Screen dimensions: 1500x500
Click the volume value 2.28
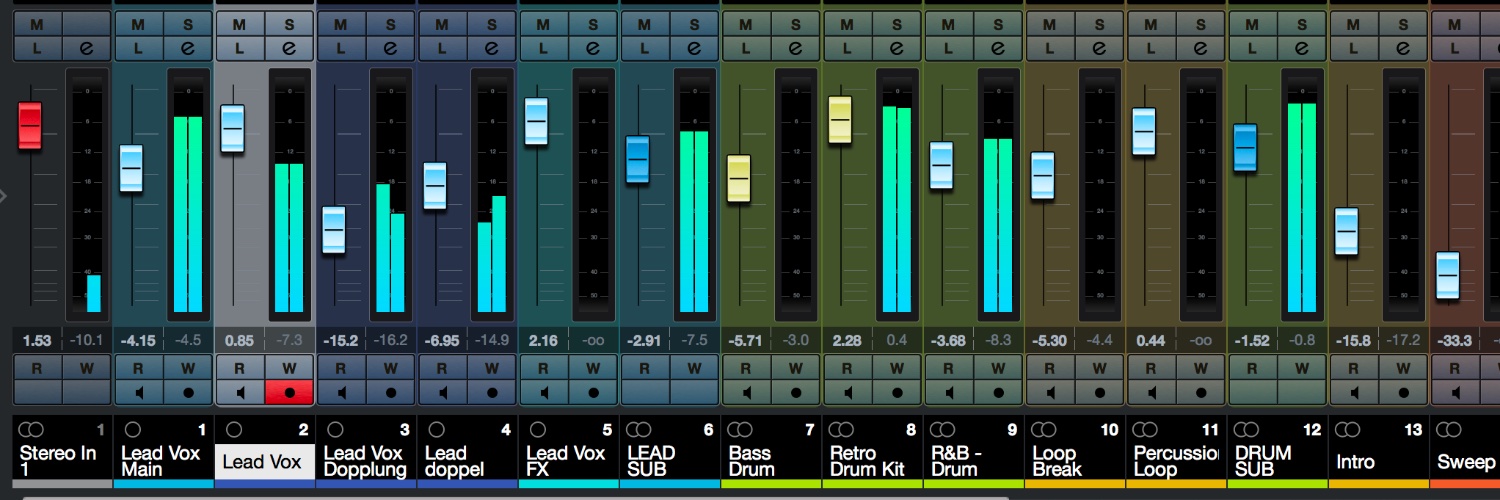tap(848, 341)
